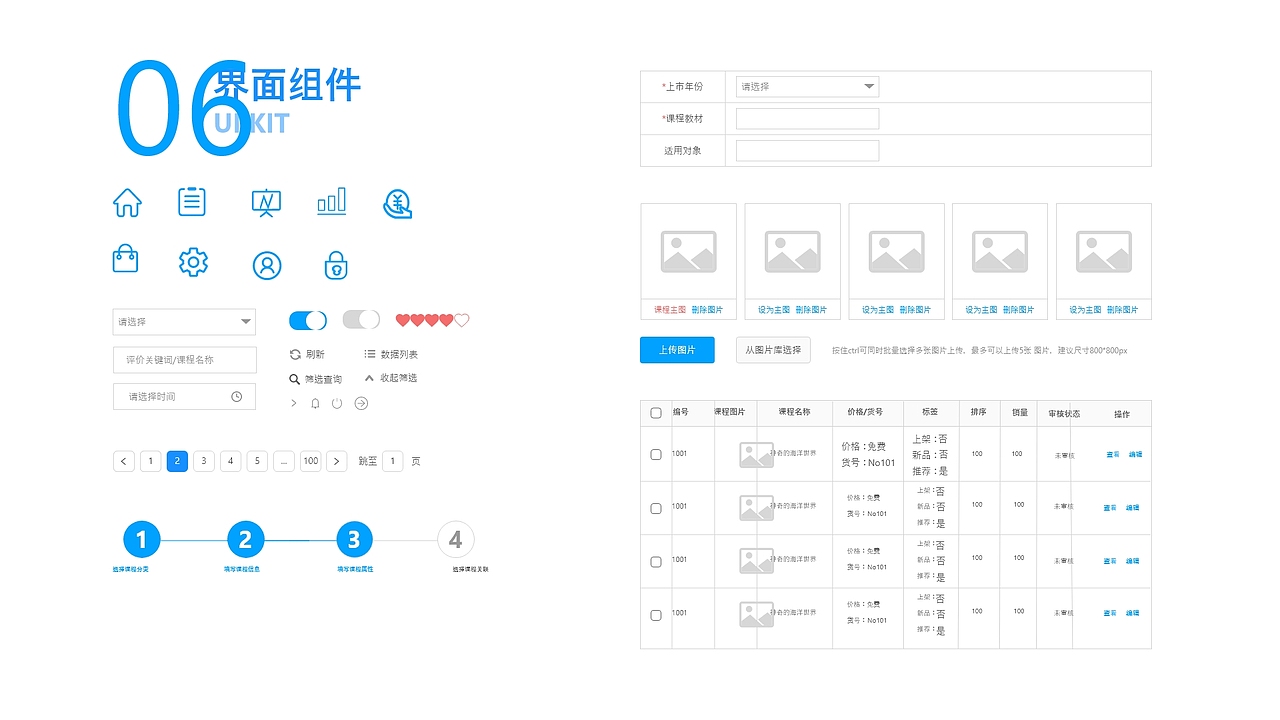This screenshot has width=1280, height=720.
Task: Collapse filters with 收起筛选 chevron
Action: click(x=369, y=378)
